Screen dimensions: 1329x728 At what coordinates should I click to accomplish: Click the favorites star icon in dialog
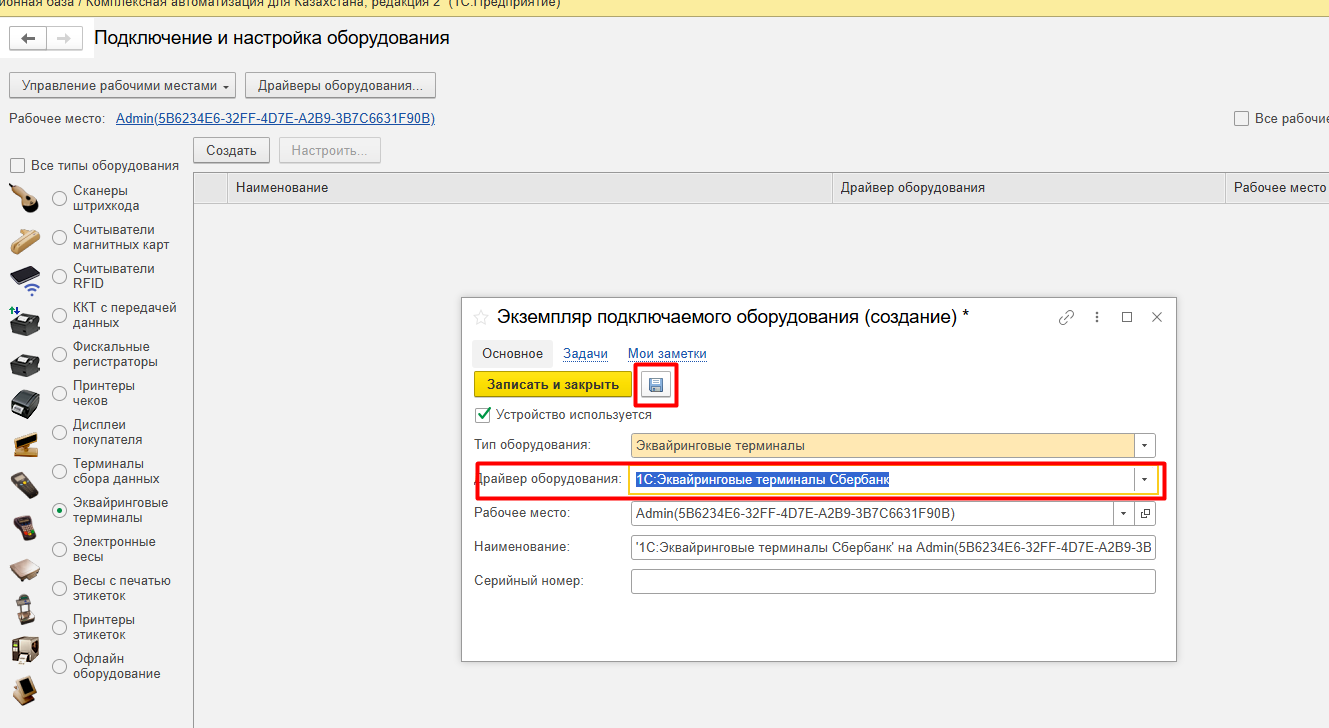pyautogui.click(x=481, y=317)
